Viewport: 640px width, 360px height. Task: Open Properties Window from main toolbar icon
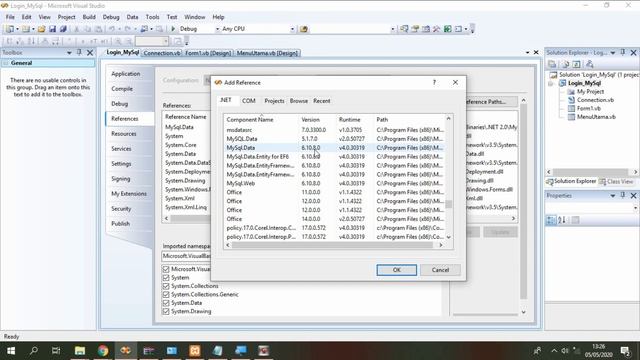(x=415, y=29)
